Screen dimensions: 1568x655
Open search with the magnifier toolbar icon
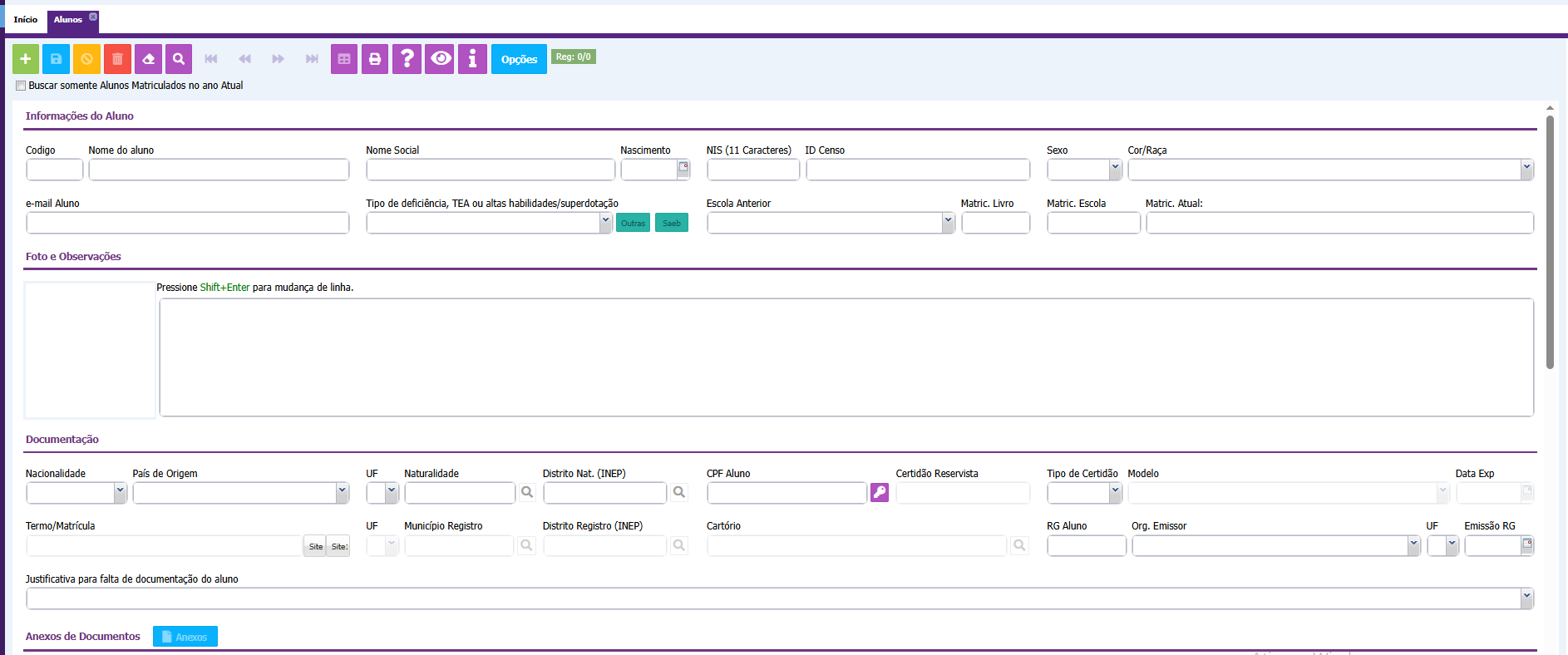click(179, 59)
